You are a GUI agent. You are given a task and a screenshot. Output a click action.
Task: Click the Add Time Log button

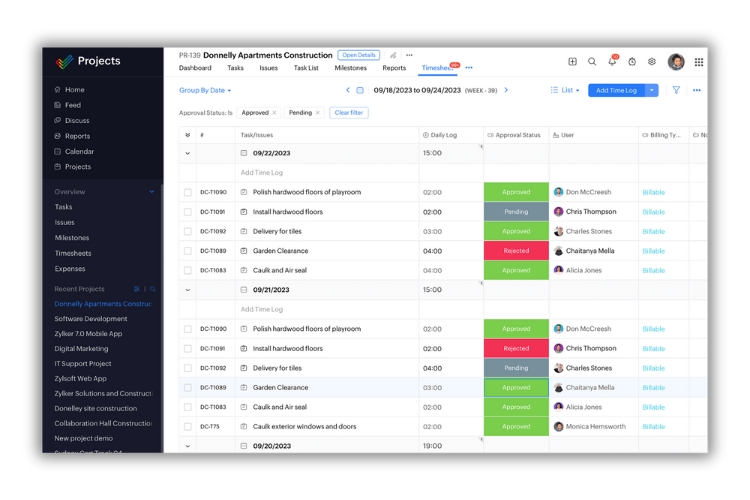[615, 90]
